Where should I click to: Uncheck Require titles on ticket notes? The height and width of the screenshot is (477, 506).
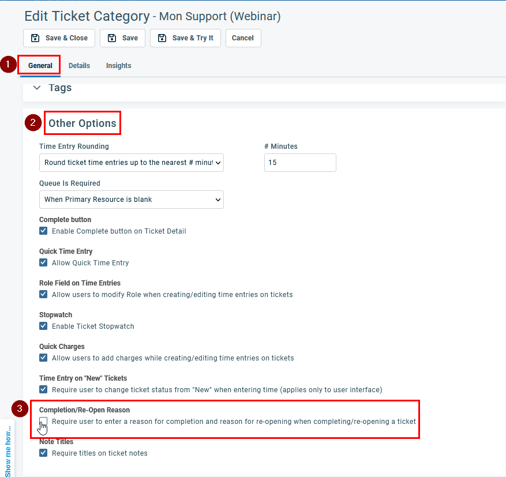[43, 453]
